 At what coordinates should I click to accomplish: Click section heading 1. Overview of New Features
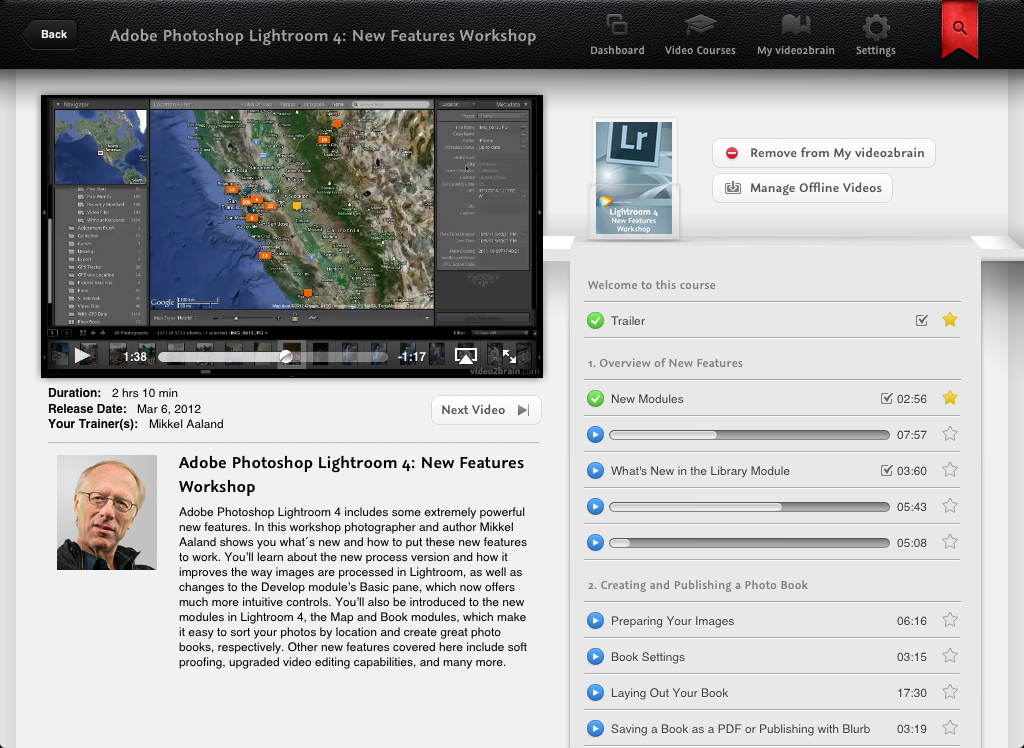click(665, 363)
